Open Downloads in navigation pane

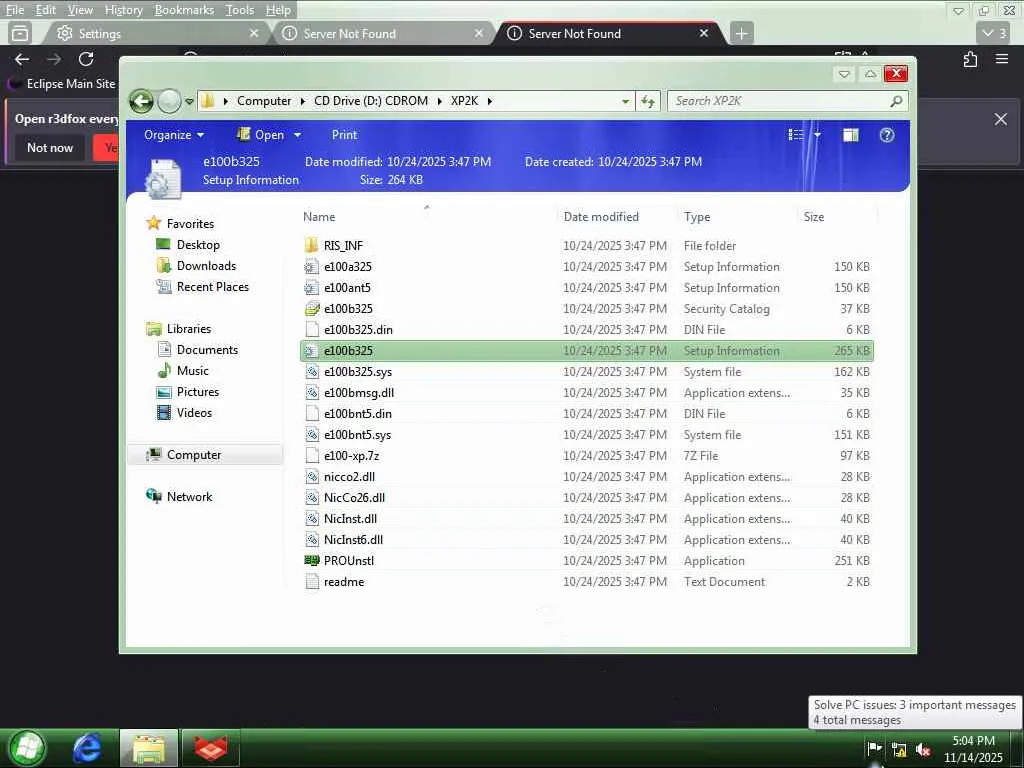[206, 266]
